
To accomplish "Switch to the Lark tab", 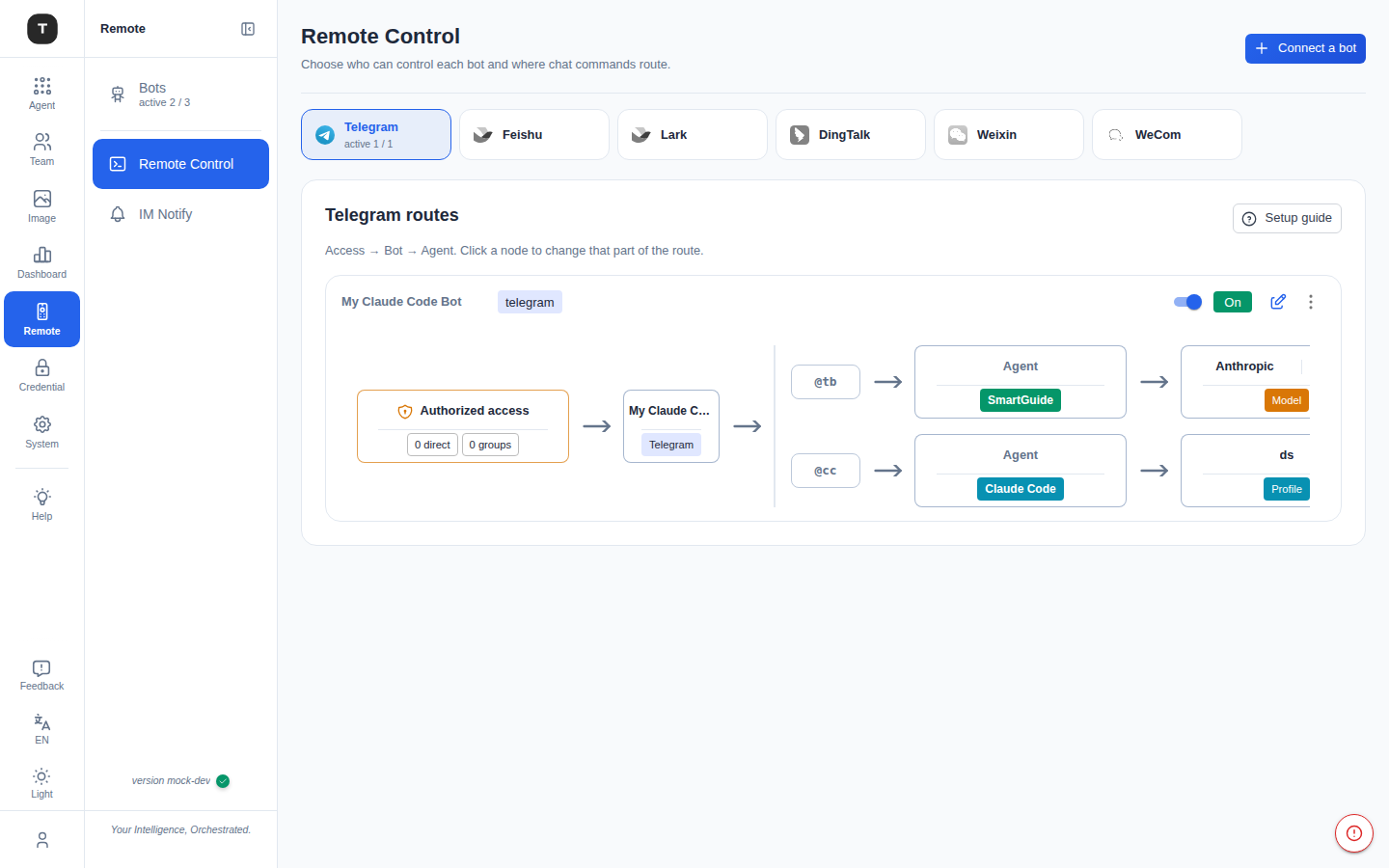I will click(x=693, y=134).
